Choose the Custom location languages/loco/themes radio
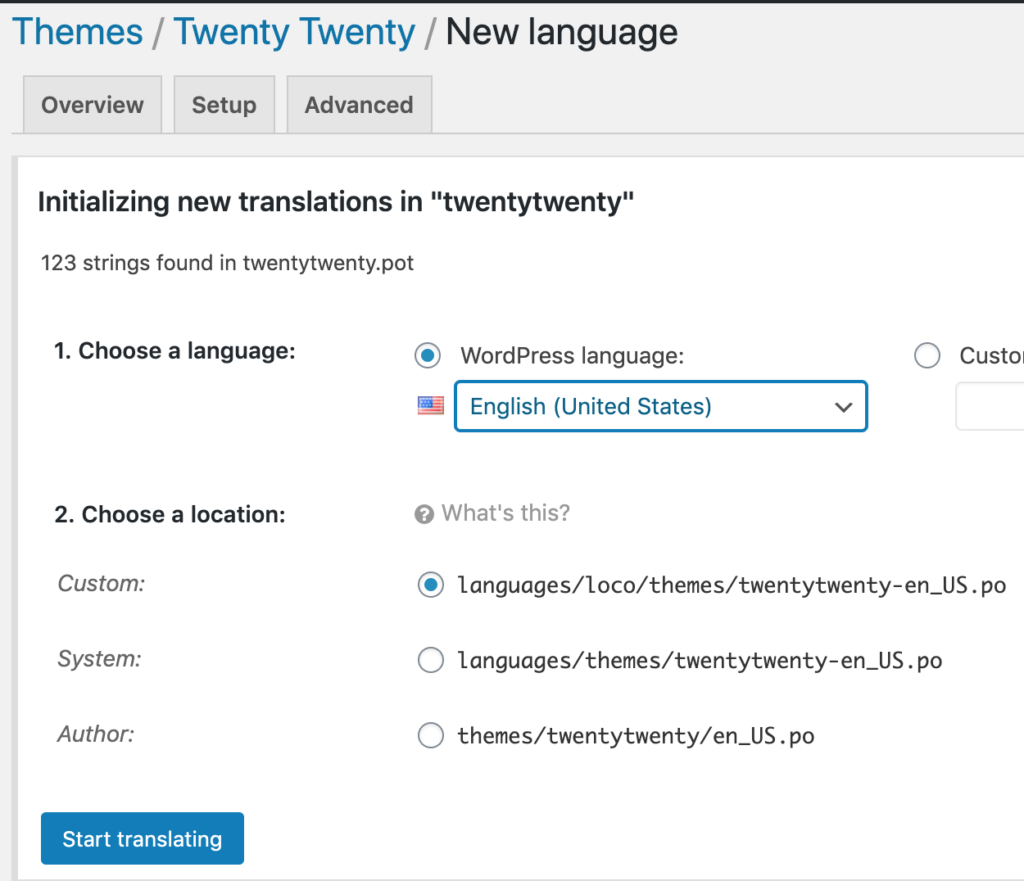 (431, 585)
